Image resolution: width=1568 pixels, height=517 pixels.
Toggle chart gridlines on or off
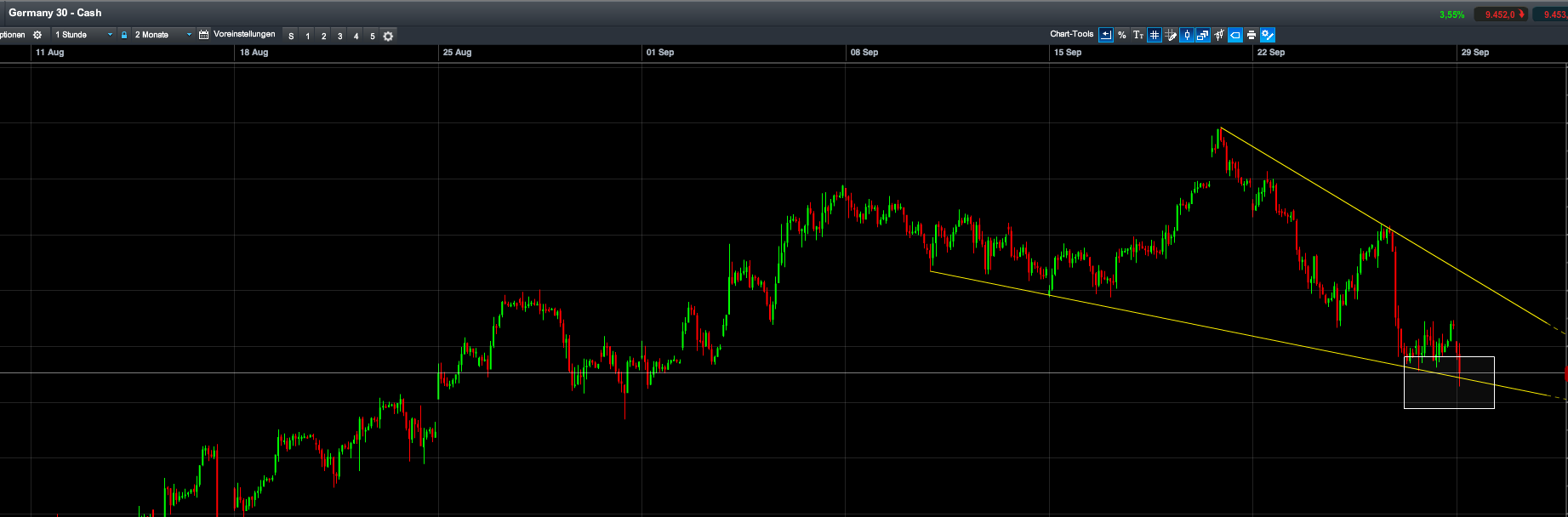(x=1155, y=35)
